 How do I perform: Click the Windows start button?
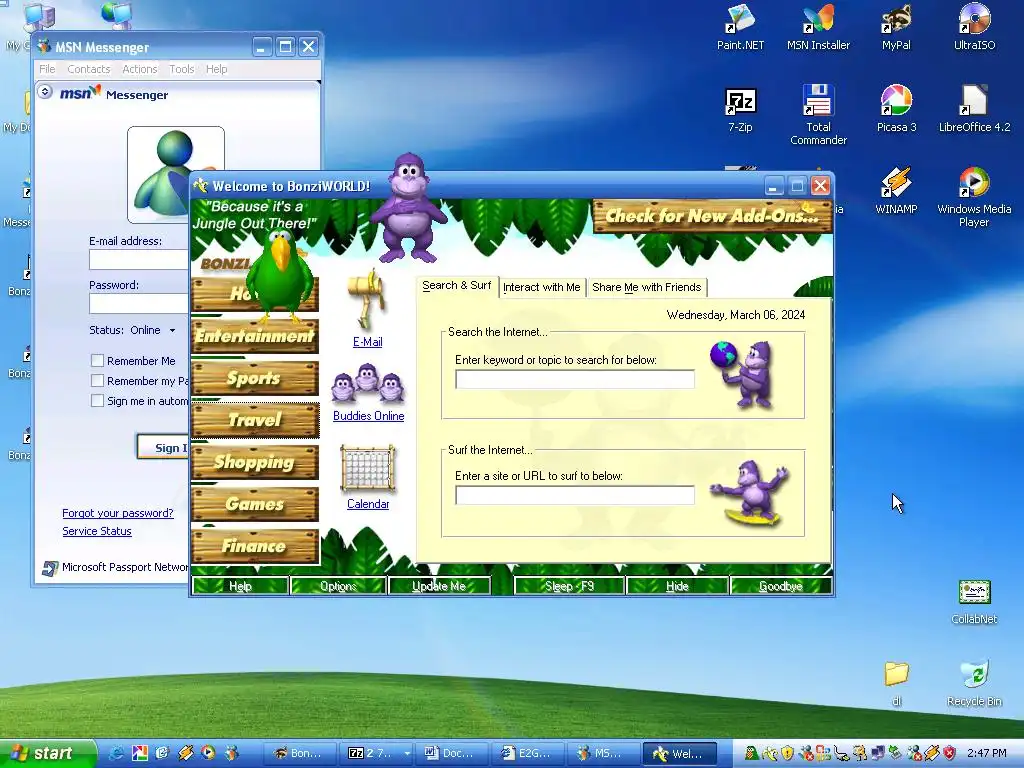[47, 753]
